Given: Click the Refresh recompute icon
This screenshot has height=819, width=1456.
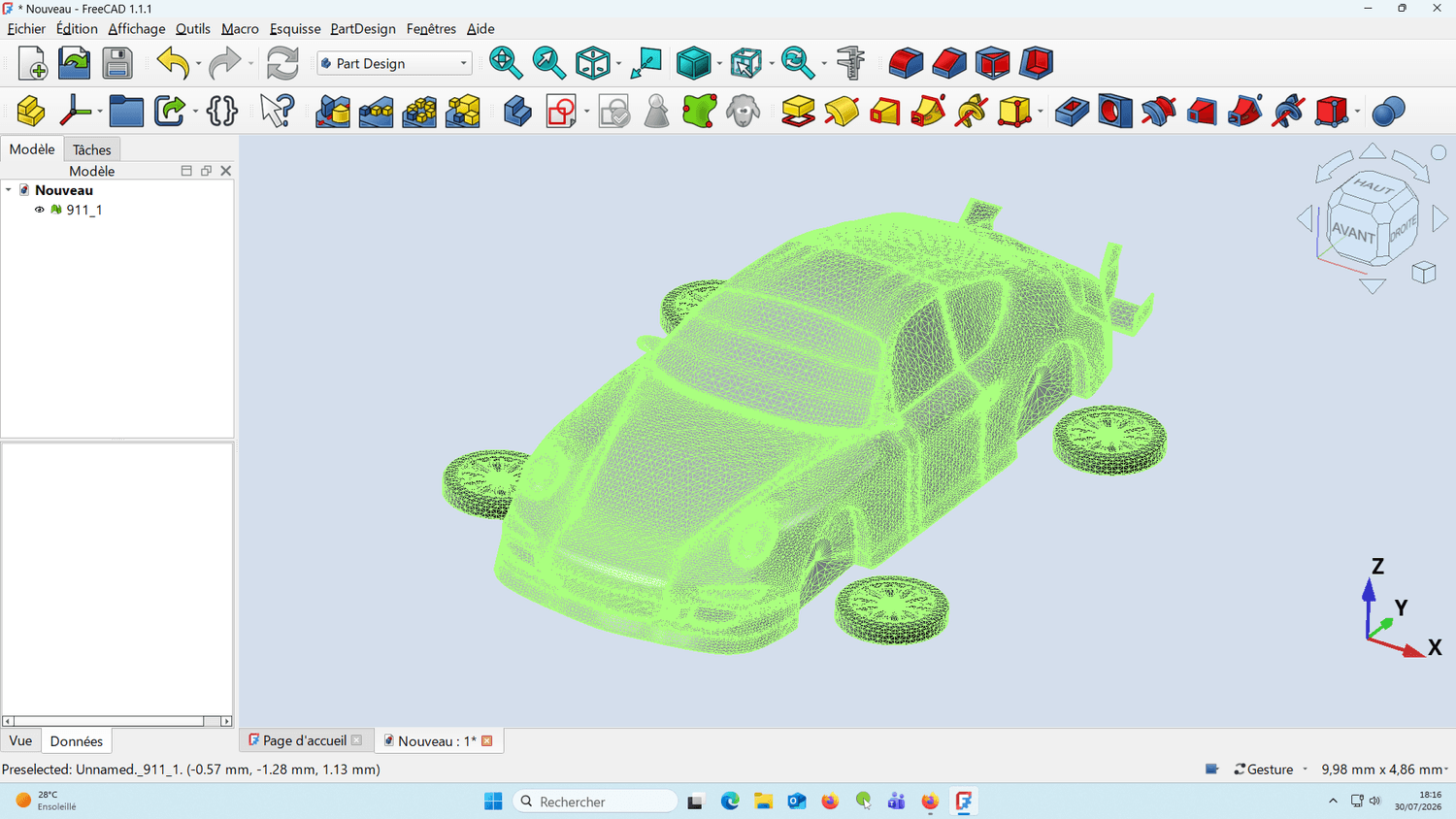Looking at the screenshot, I should click(x=282, y=63).
